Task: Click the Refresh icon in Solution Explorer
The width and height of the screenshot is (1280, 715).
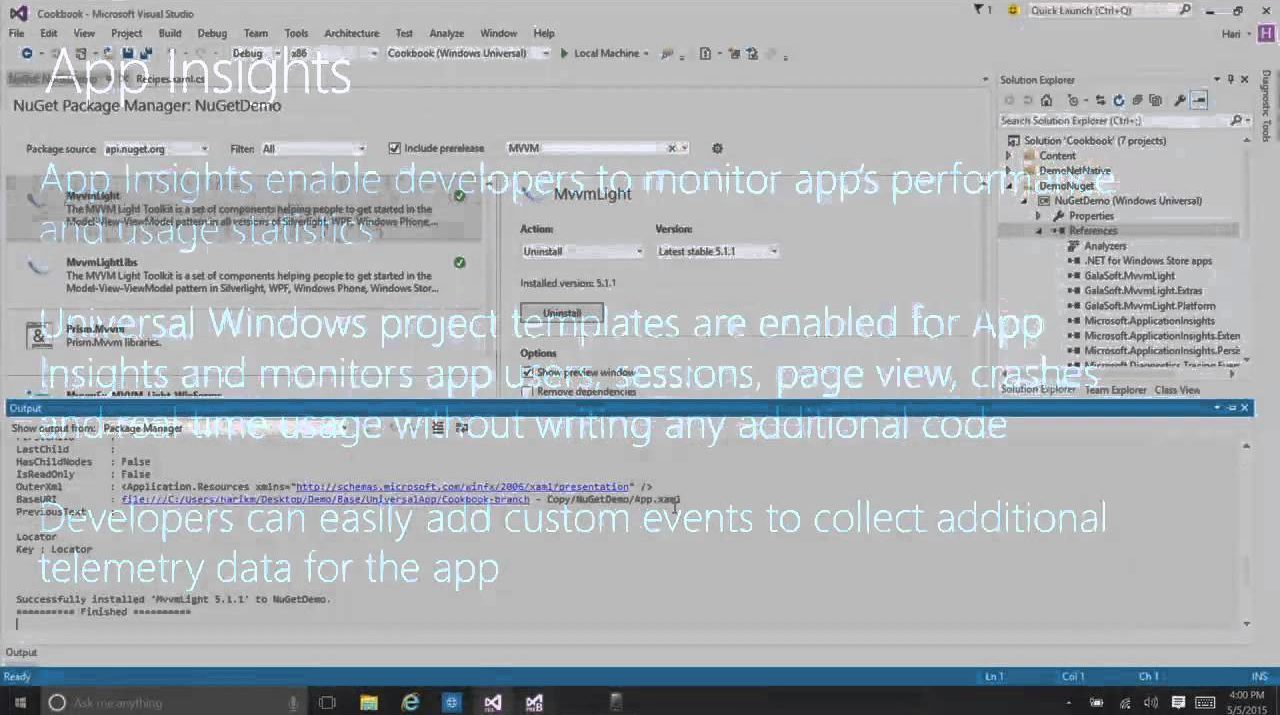Action: pyautogui.click(x=1118, y=100)
